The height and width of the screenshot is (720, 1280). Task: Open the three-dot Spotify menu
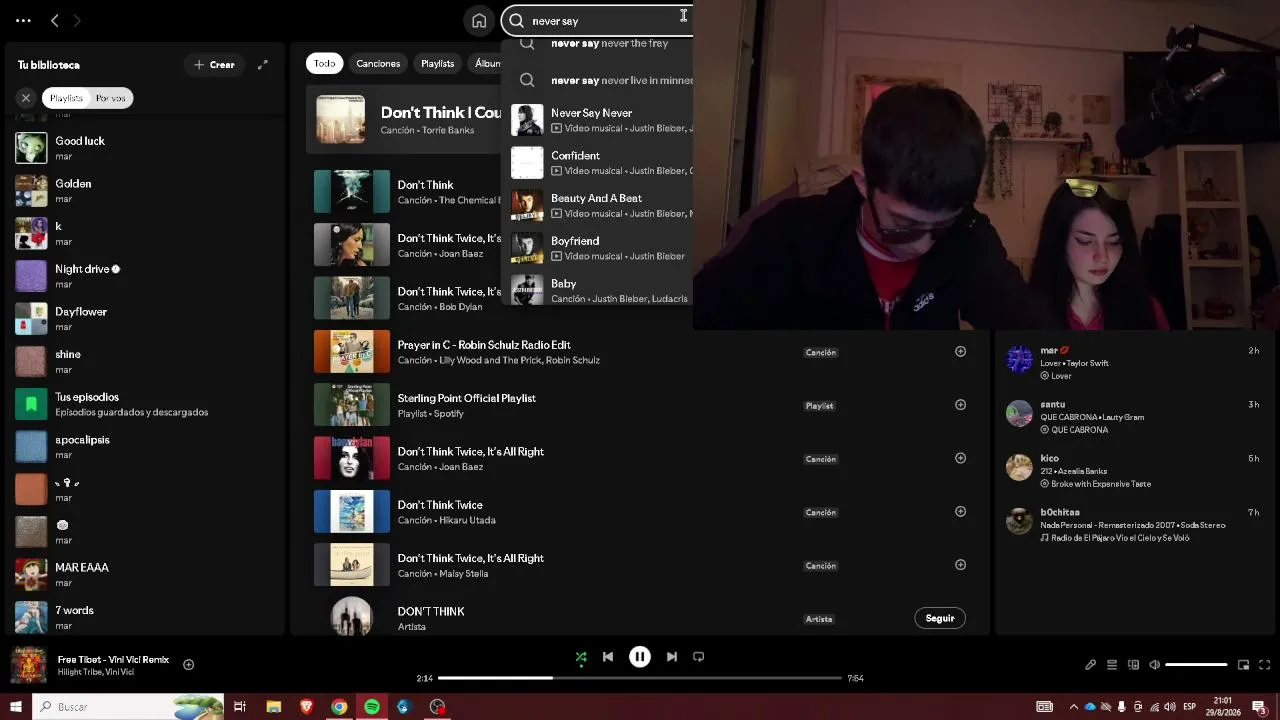coord(23,20)
